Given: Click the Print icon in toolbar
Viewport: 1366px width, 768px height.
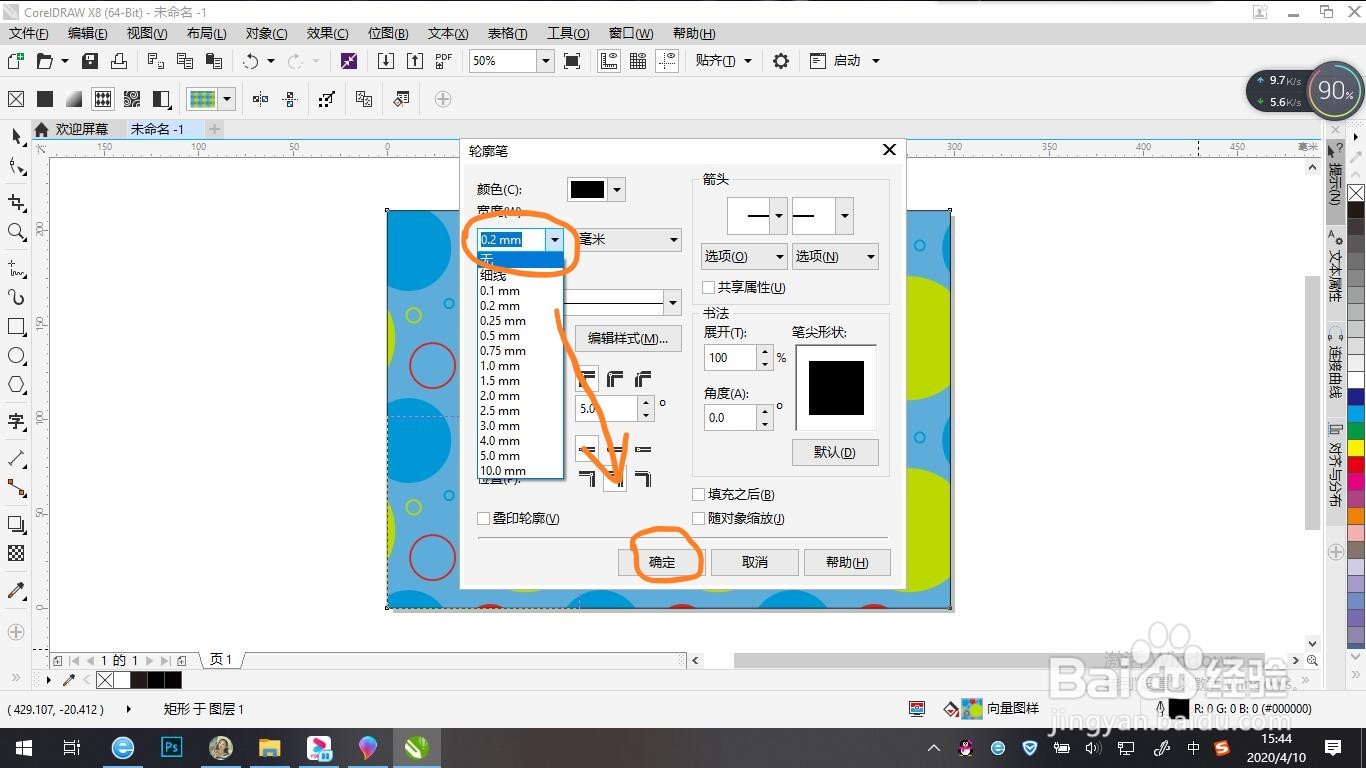Looking at the screenshot, I should click(x=118, y=61).
